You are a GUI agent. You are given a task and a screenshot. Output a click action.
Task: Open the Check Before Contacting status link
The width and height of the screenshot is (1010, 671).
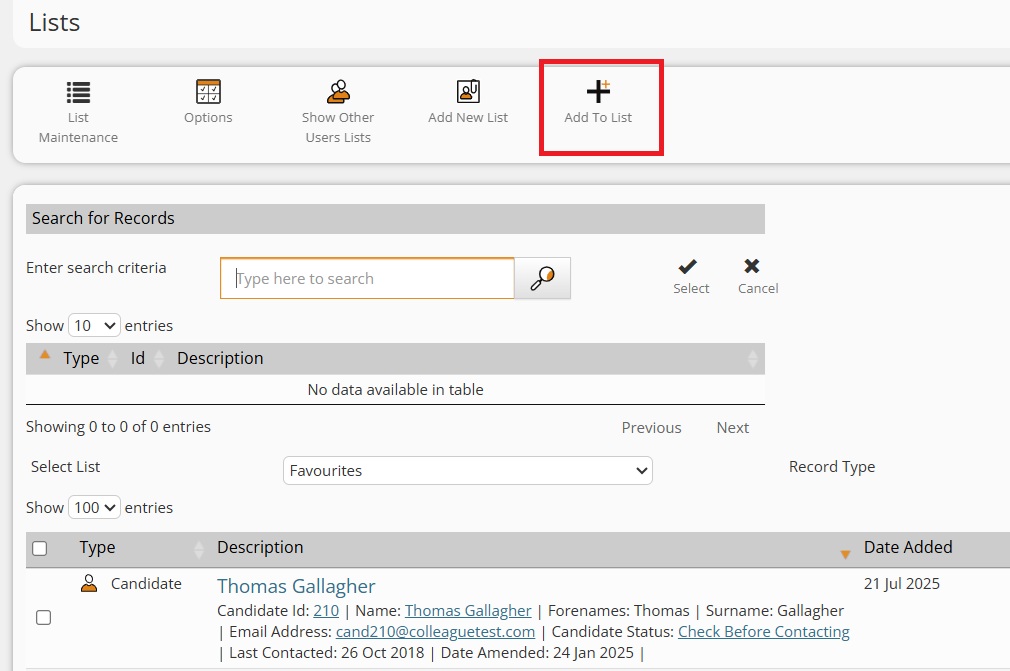pyautogui.click(x=763, y=632)
